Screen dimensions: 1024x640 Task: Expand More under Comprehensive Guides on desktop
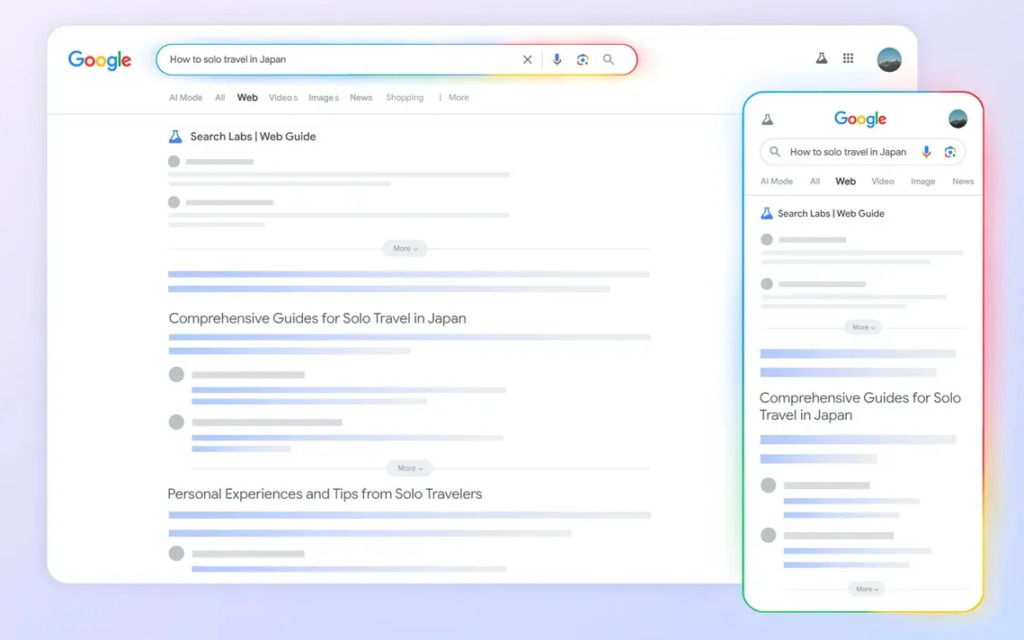click(x=409, y=468)
